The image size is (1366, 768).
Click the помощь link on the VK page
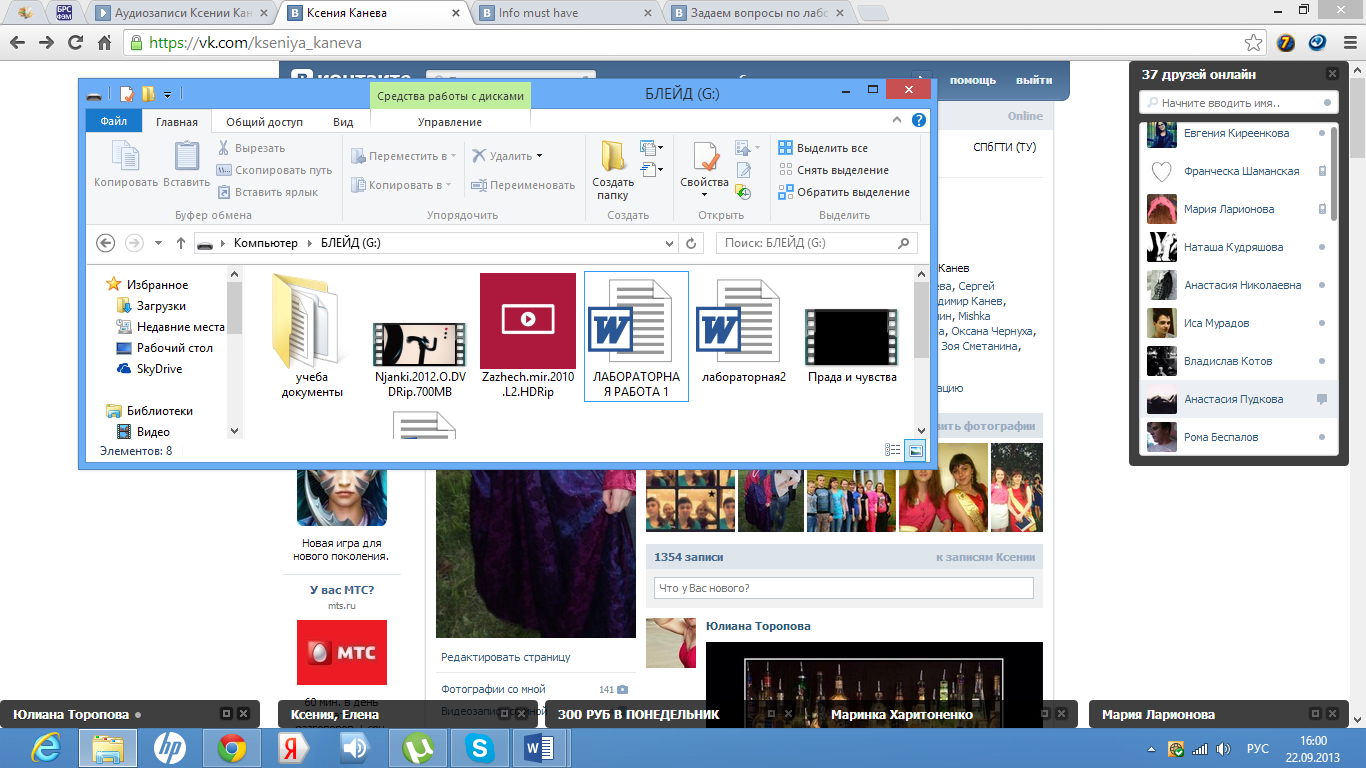[973, 80]
